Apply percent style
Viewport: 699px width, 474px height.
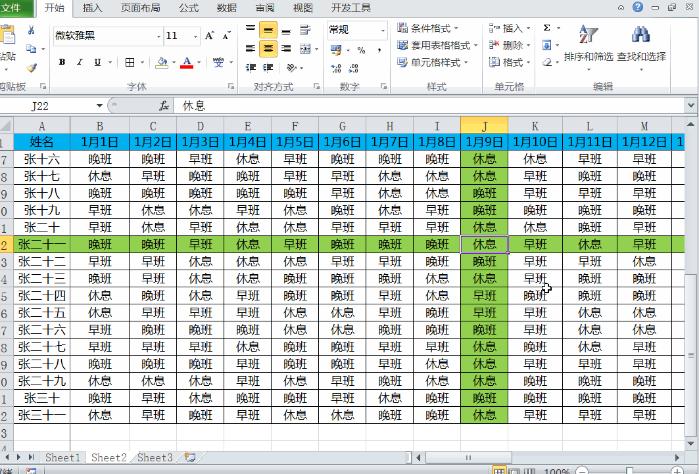[x=362, y=50]
